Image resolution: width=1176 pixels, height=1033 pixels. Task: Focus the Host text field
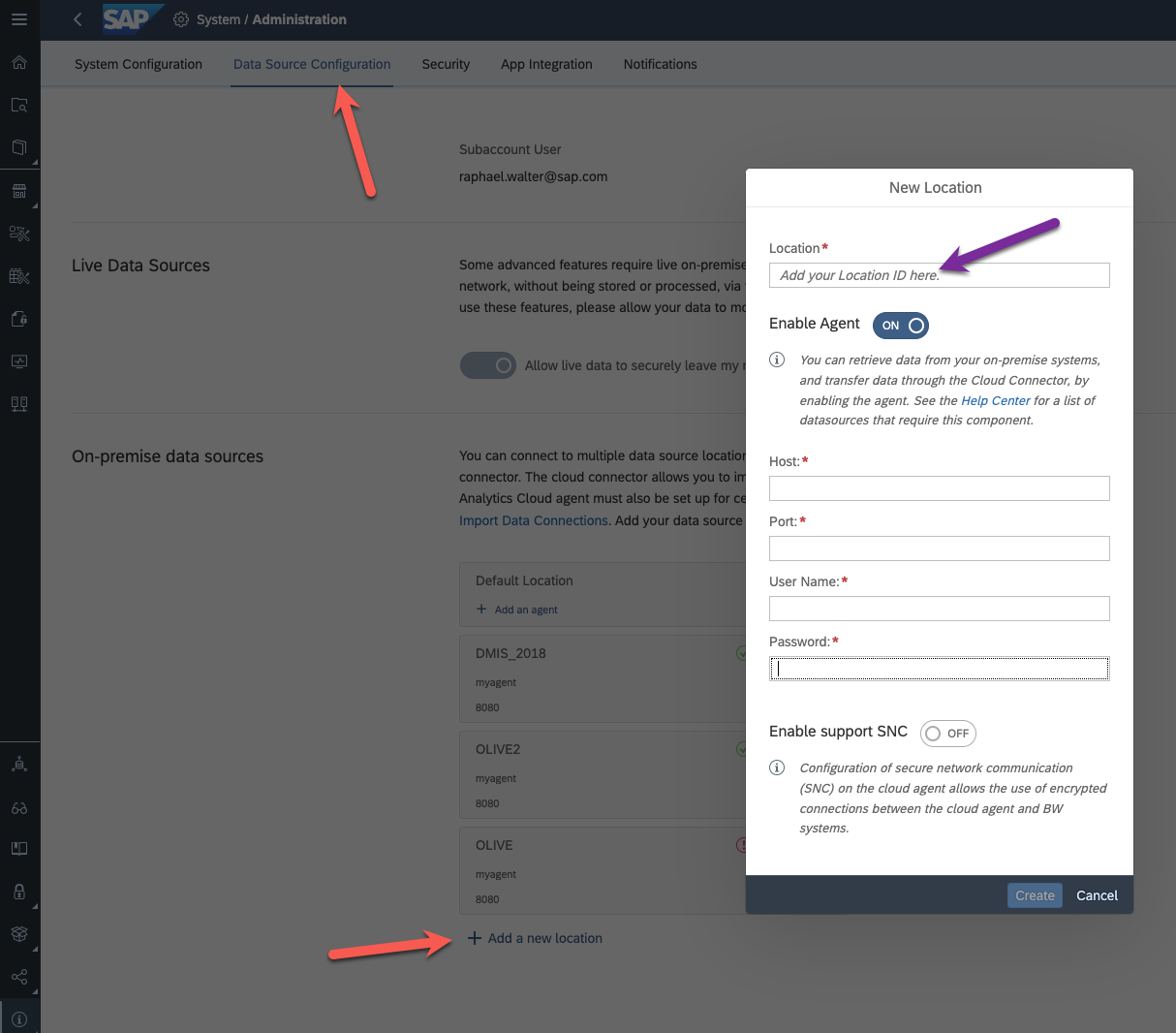pos(939,488)
